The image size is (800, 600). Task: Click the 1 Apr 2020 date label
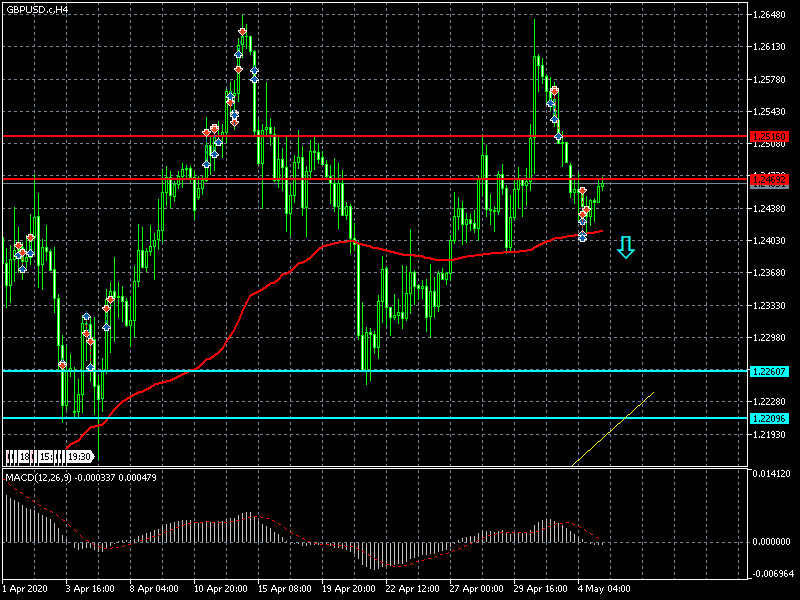(24, 587)
